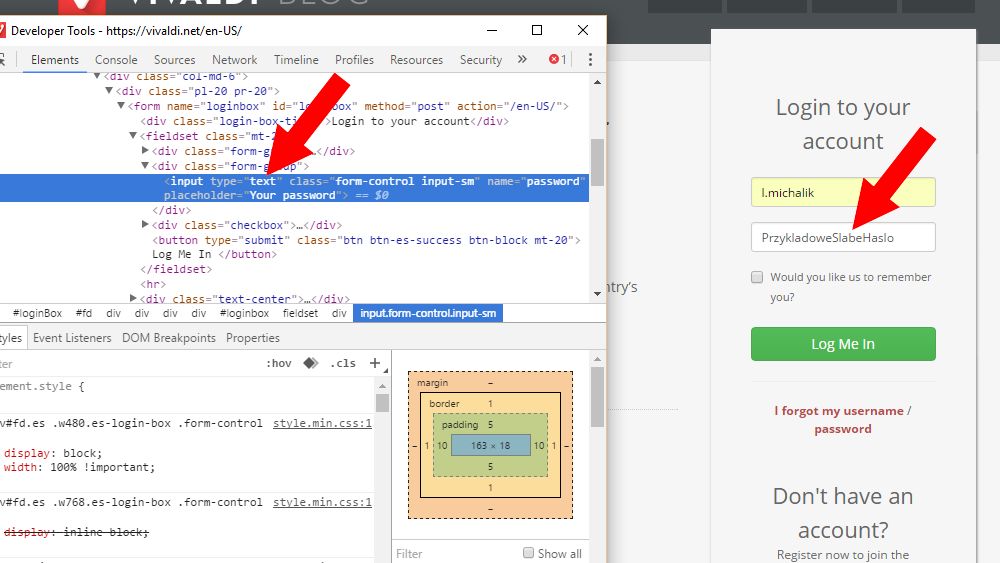
Task: Add new style rule plus icon
Action: coord(375,363)
